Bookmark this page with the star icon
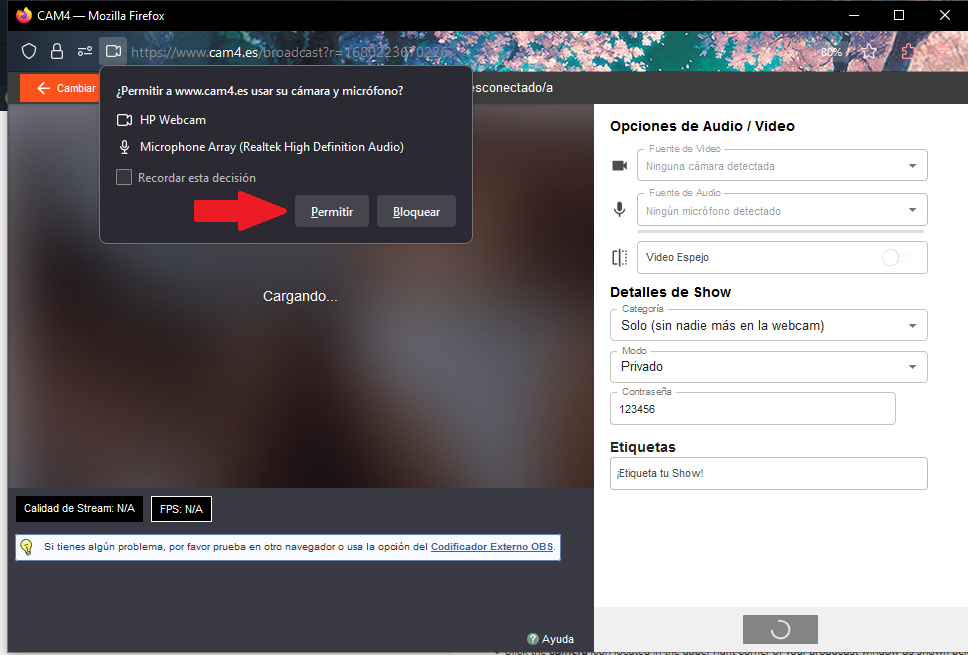The height and width of the screenshot is (655, 968). (869, 51)
